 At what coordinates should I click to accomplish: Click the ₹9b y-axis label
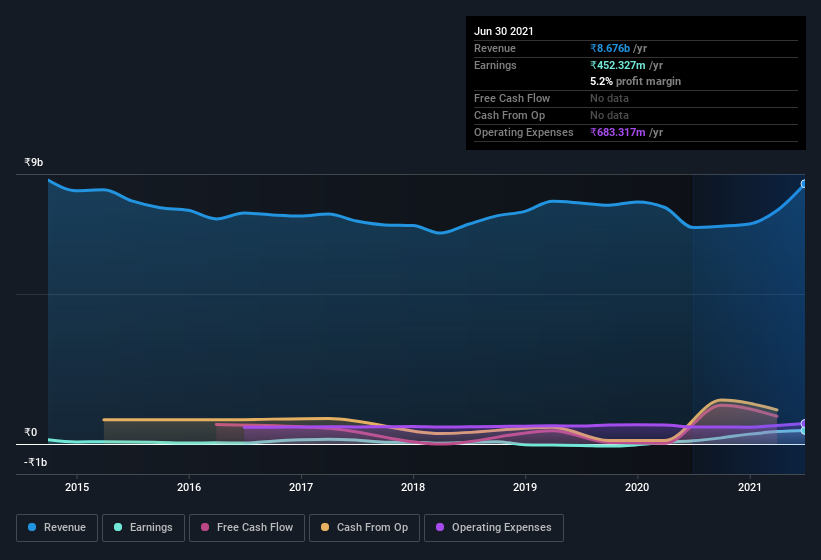coord(34,162)
